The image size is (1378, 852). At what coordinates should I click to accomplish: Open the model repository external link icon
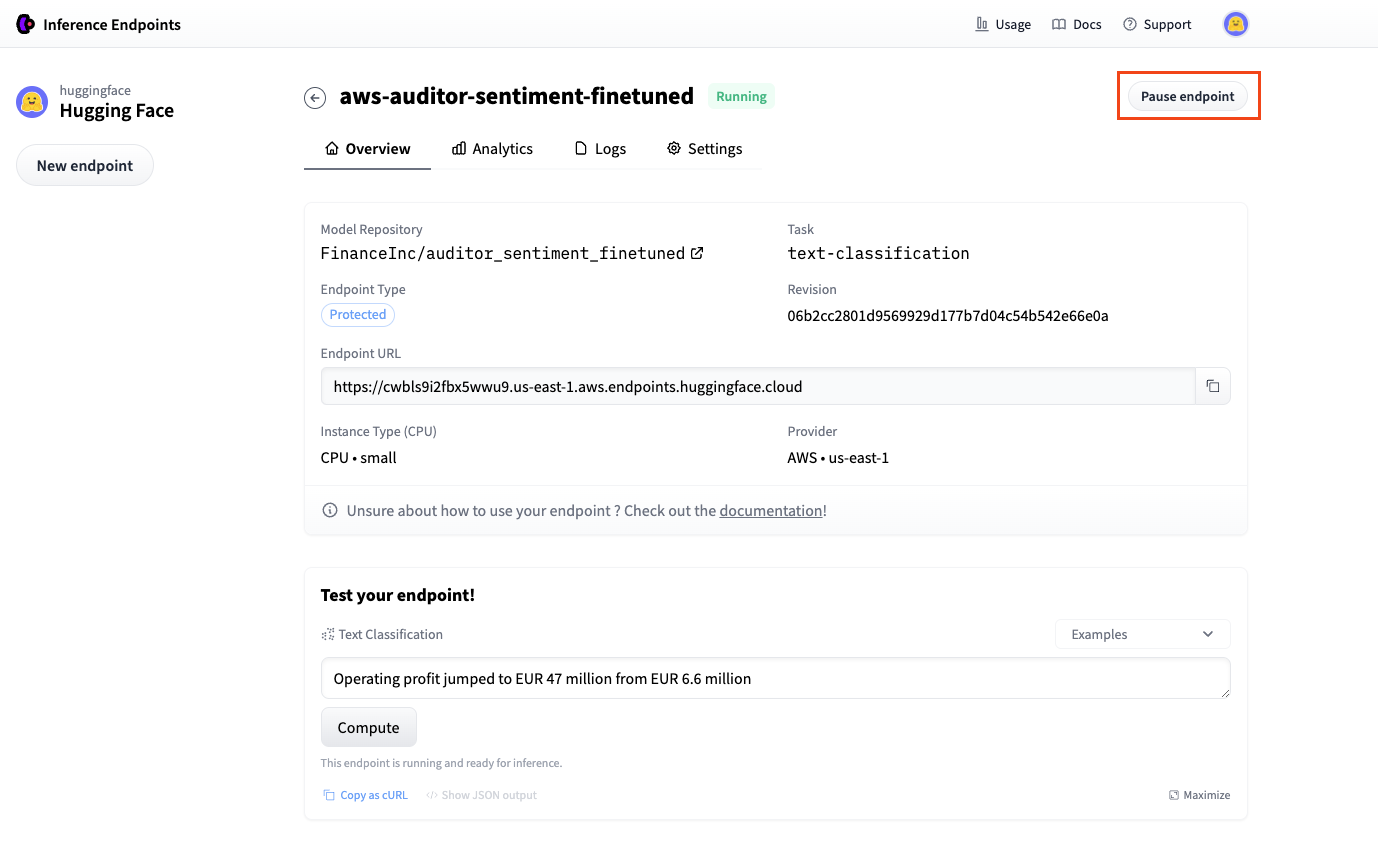pos(697,253)
